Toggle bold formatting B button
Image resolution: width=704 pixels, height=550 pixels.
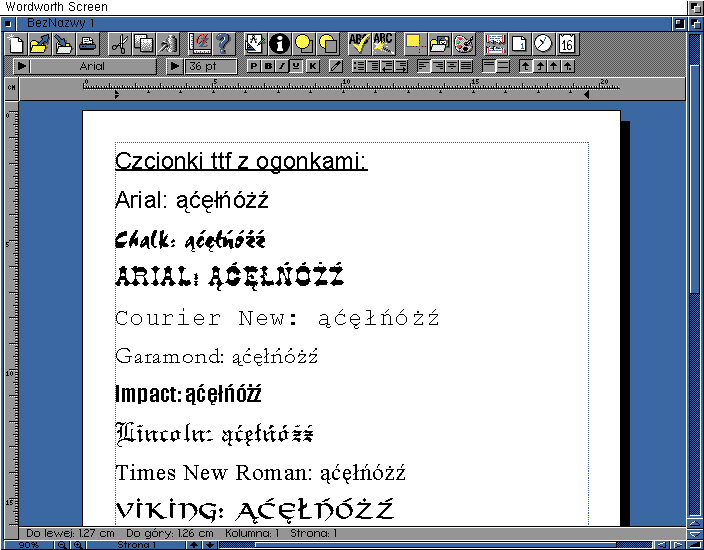(268, 66)
